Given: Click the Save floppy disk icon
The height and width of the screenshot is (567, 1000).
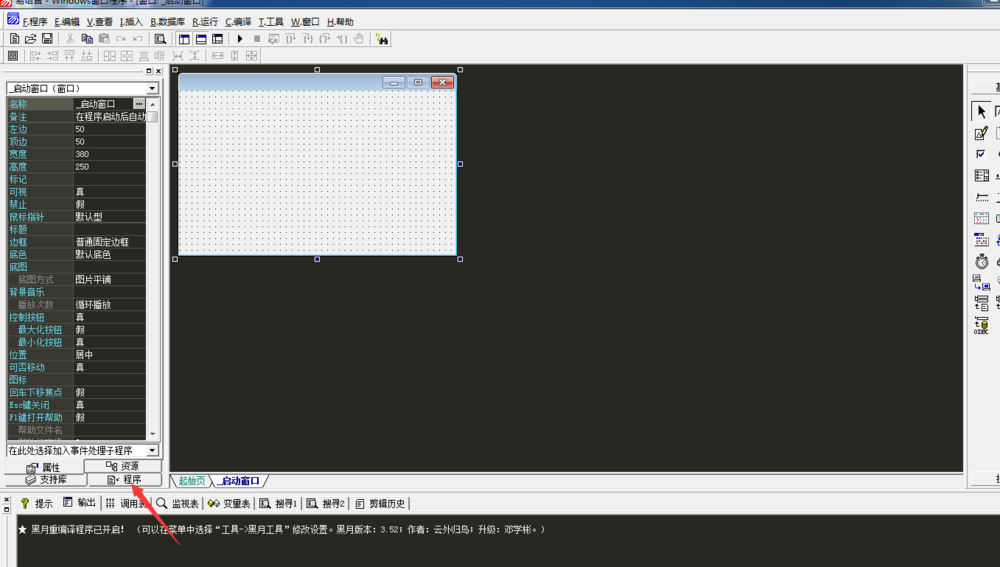Looking at the screenshot, I should tap(47, 39).
